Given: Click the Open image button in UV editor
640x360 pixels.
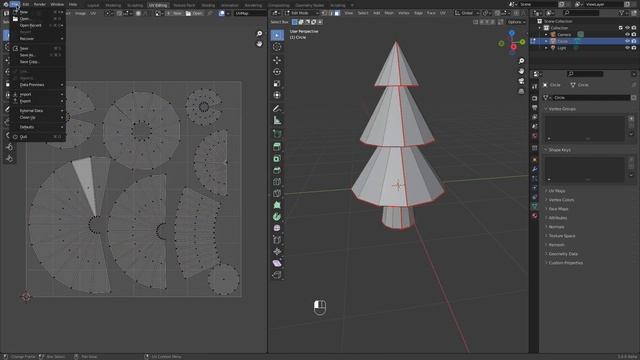Looking at the screenshot, I should pyautogui.click(x=194, y=13).
